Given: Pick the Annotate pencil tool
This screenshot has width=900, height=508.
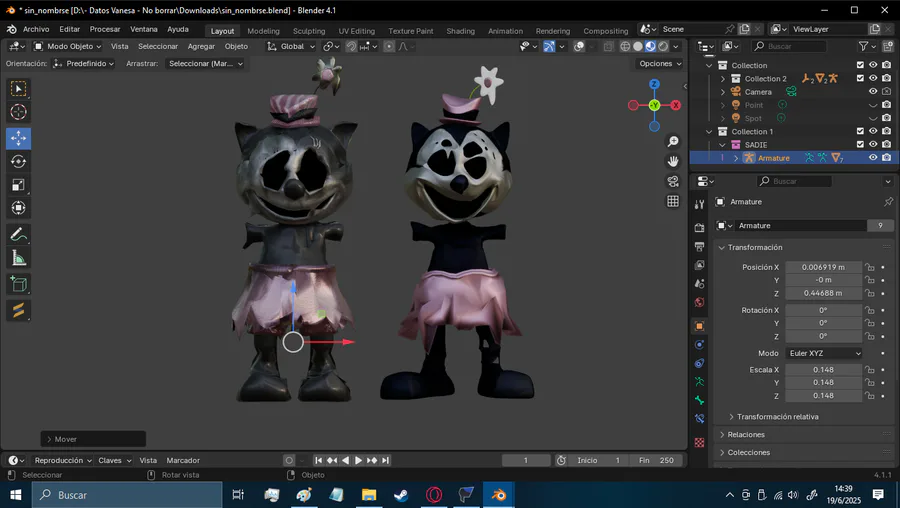Looking at the screenshot, I should (18, 234).
